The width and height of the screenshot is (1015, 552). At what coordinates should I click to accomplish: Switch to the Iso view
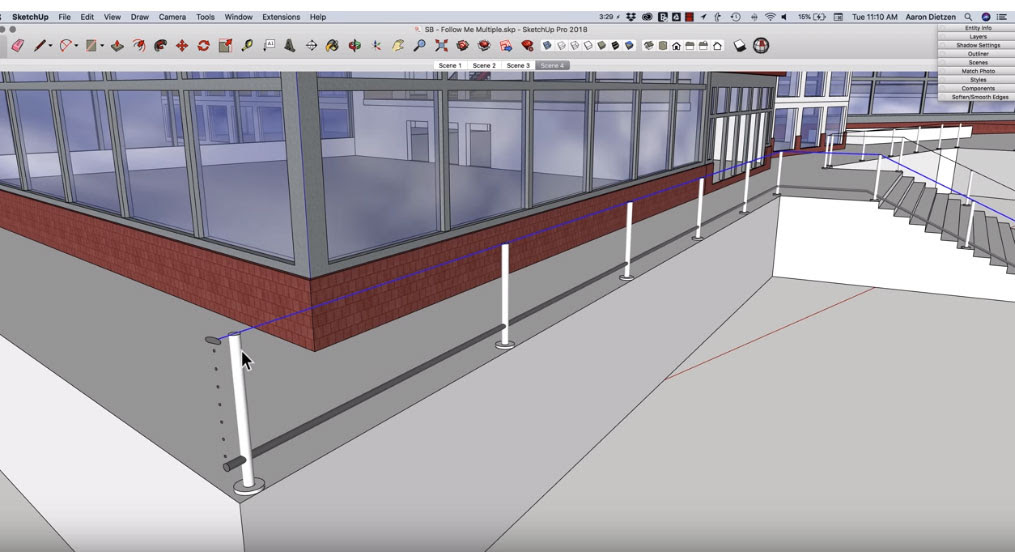point(649,45)
